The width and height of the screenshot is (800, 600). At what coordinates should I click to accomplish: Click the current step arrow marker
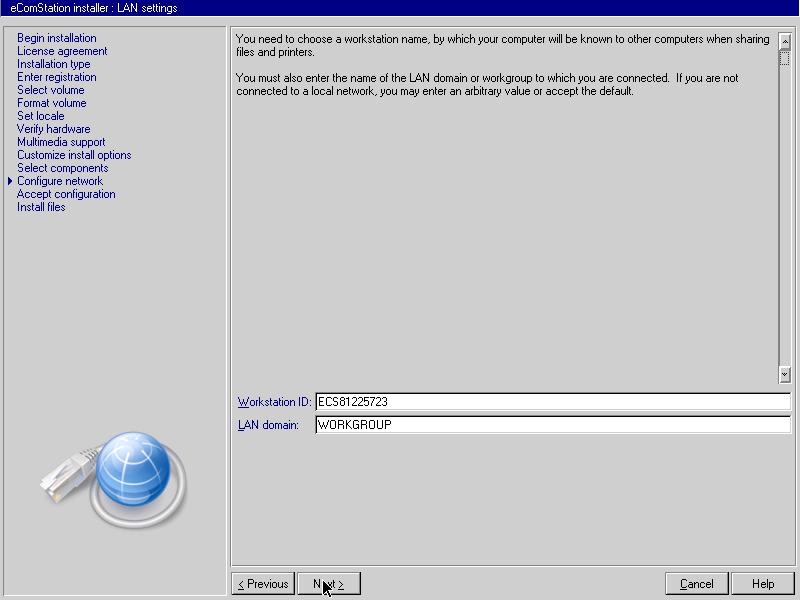click(x=10, y=181)
